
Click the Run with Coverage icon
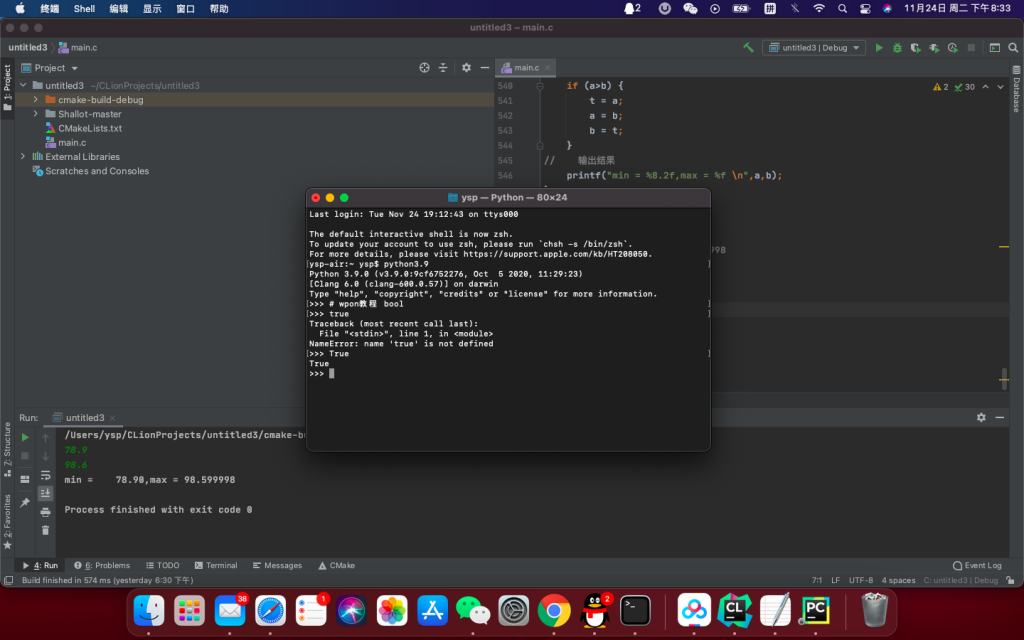pyautogui.click(x=915, y=47)
